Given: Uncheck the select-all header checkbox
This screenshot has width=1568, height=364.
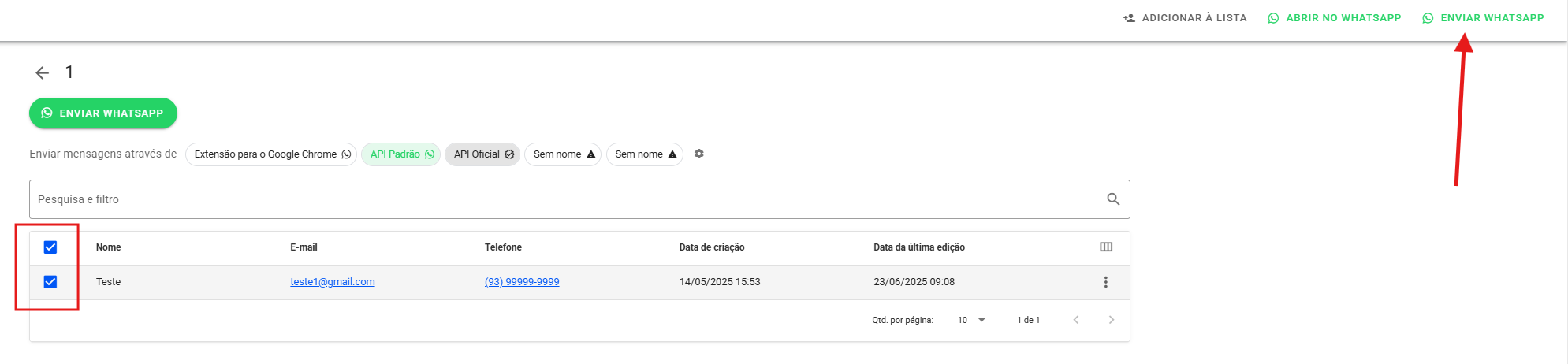Looking at the screenshot, I should coord(50,247).
